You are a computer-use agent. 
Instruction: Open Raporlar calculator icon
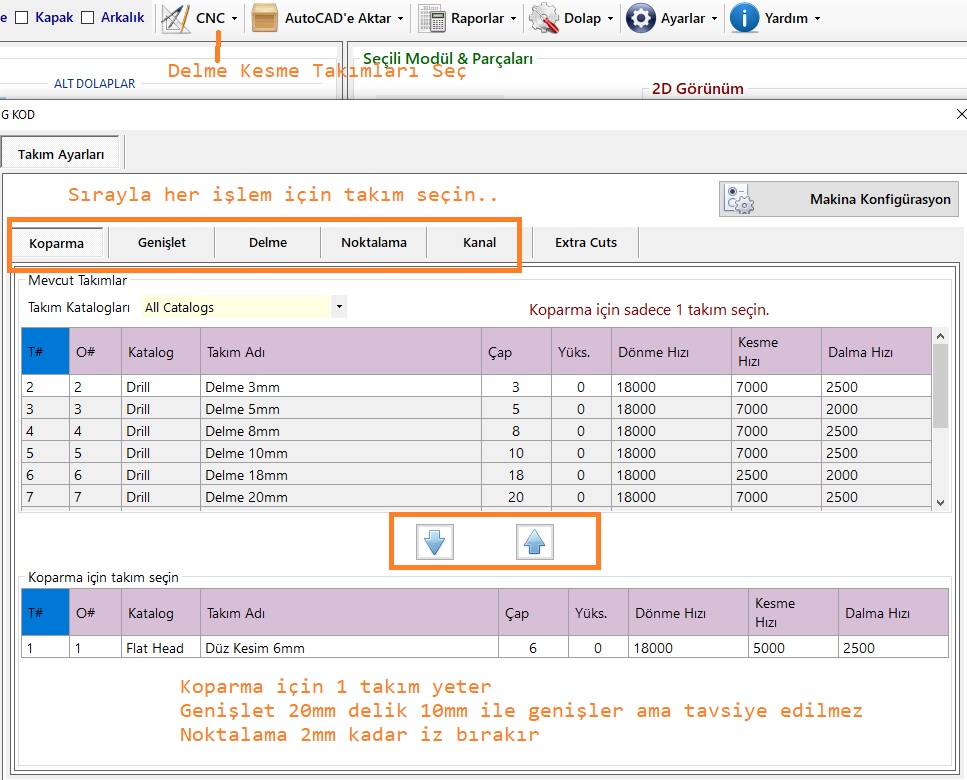tap(432, 18)
